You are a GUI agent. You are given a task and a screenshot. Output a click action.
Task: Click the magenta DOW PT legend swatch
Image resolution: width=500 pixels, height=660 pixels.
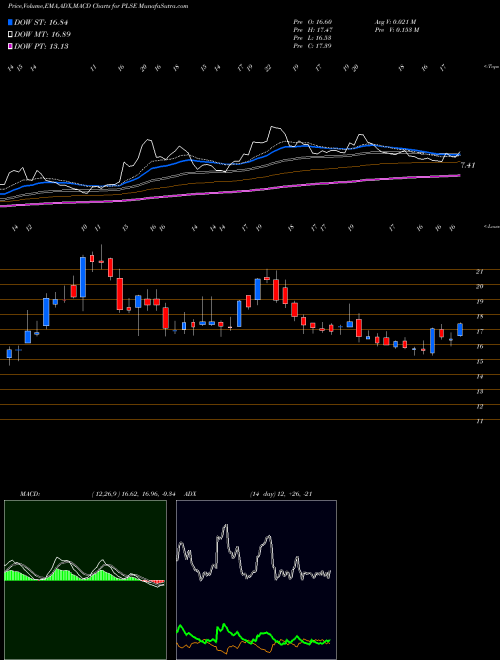pyautogui.click(x=10, y=46)
